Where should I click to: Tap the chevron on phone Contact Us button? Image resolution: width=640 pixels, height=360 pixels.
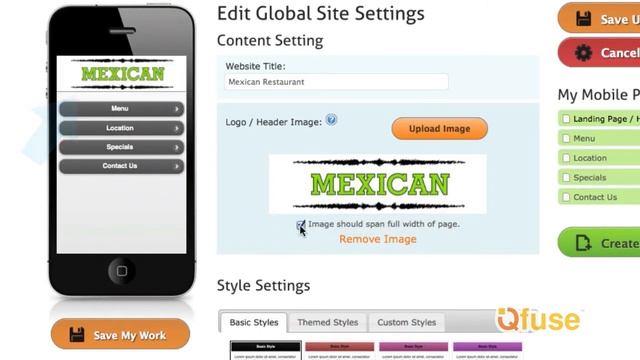tap(177, 166)
